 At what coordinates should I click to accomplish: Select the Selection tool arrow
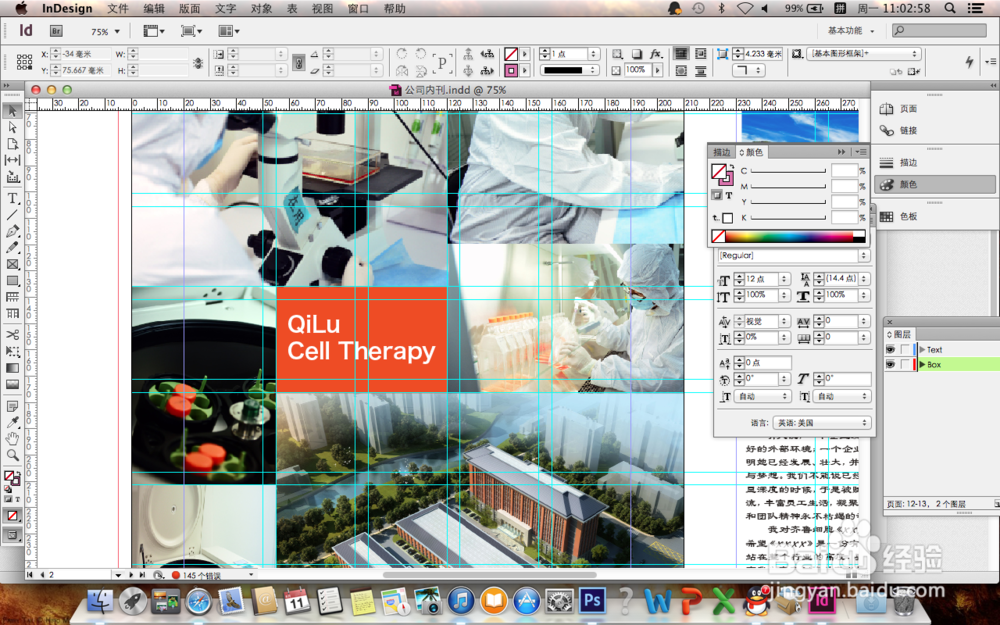(12, 111)
